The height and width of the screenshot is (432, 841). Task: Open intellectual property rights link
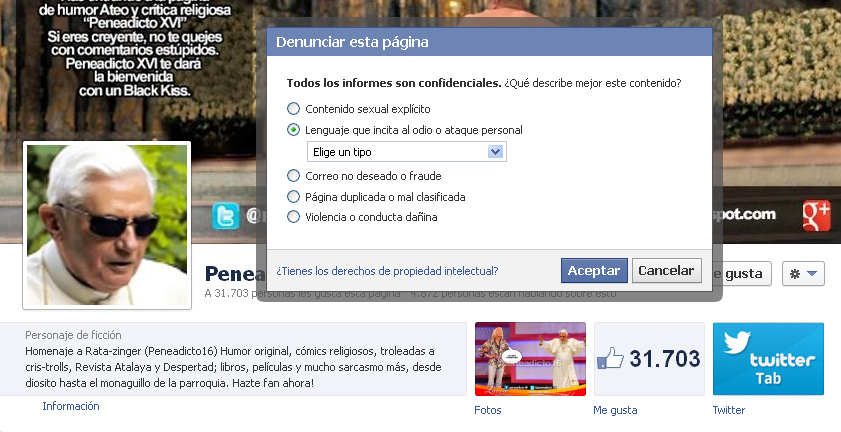click(x=387, y=271)
